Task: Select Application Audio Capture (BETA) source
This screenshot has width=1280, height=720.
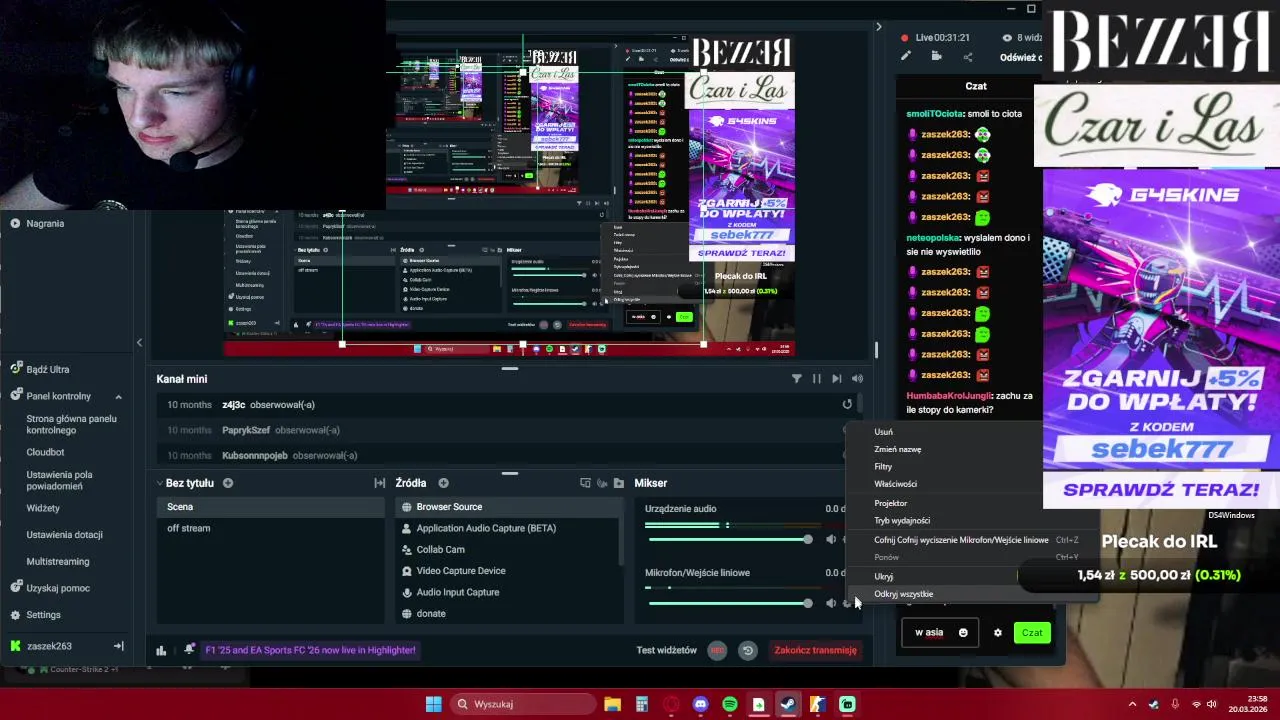Action: point(508,528)
